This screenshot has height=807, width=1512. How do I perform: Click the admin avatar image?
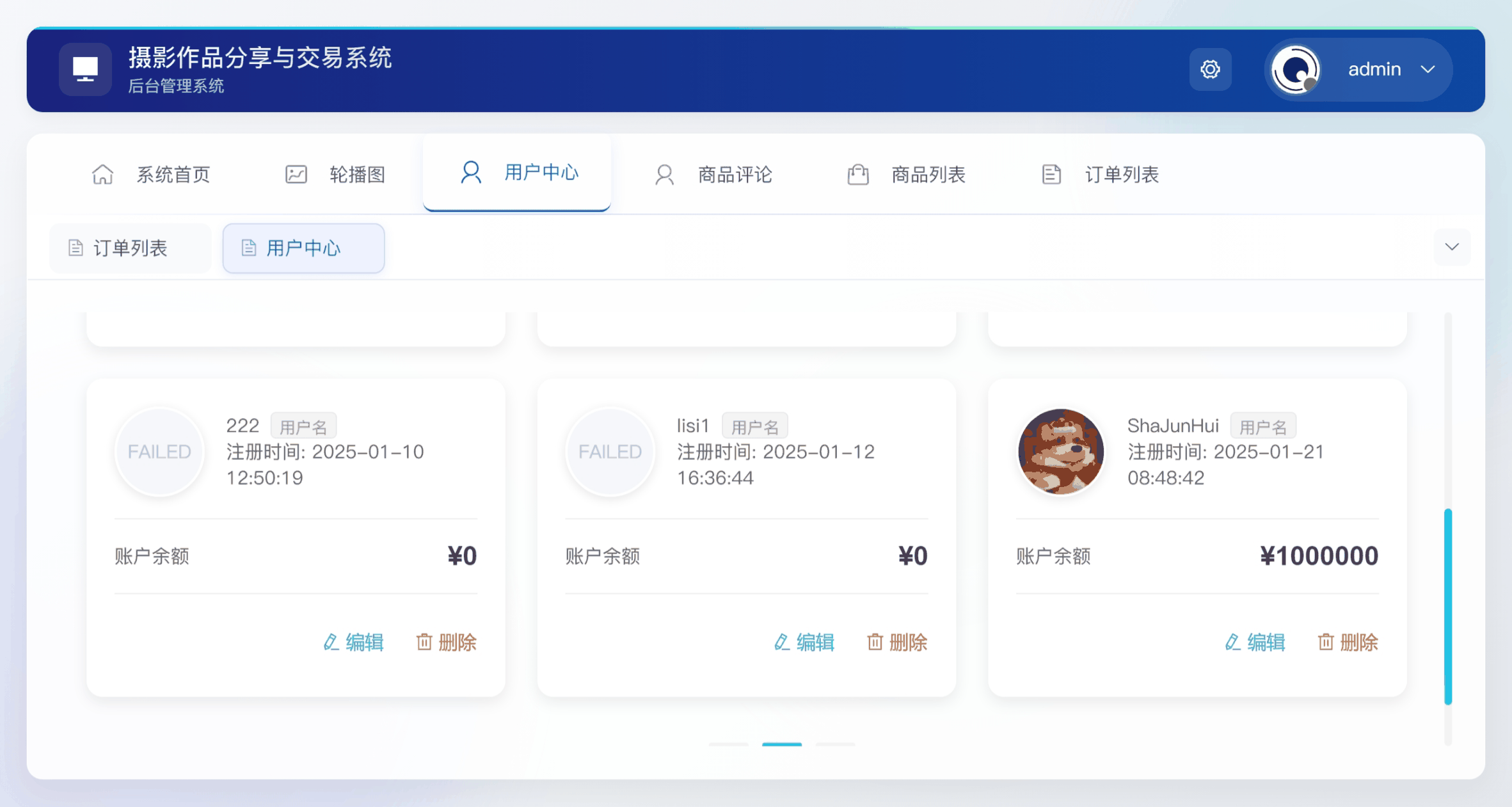pos(1295,69)
